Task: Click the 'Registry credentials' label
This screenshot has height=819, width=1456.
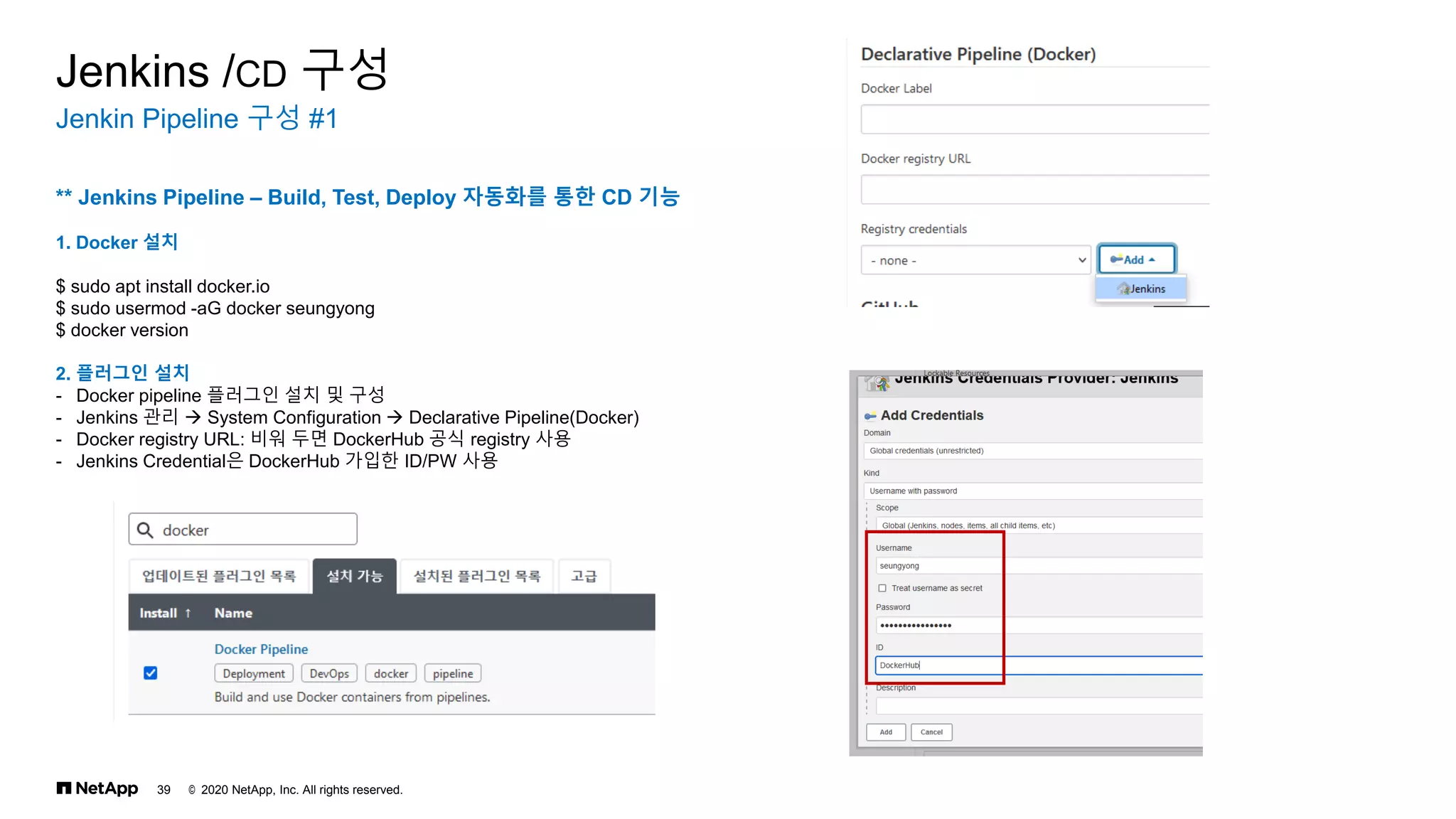Action: (914, 229)
